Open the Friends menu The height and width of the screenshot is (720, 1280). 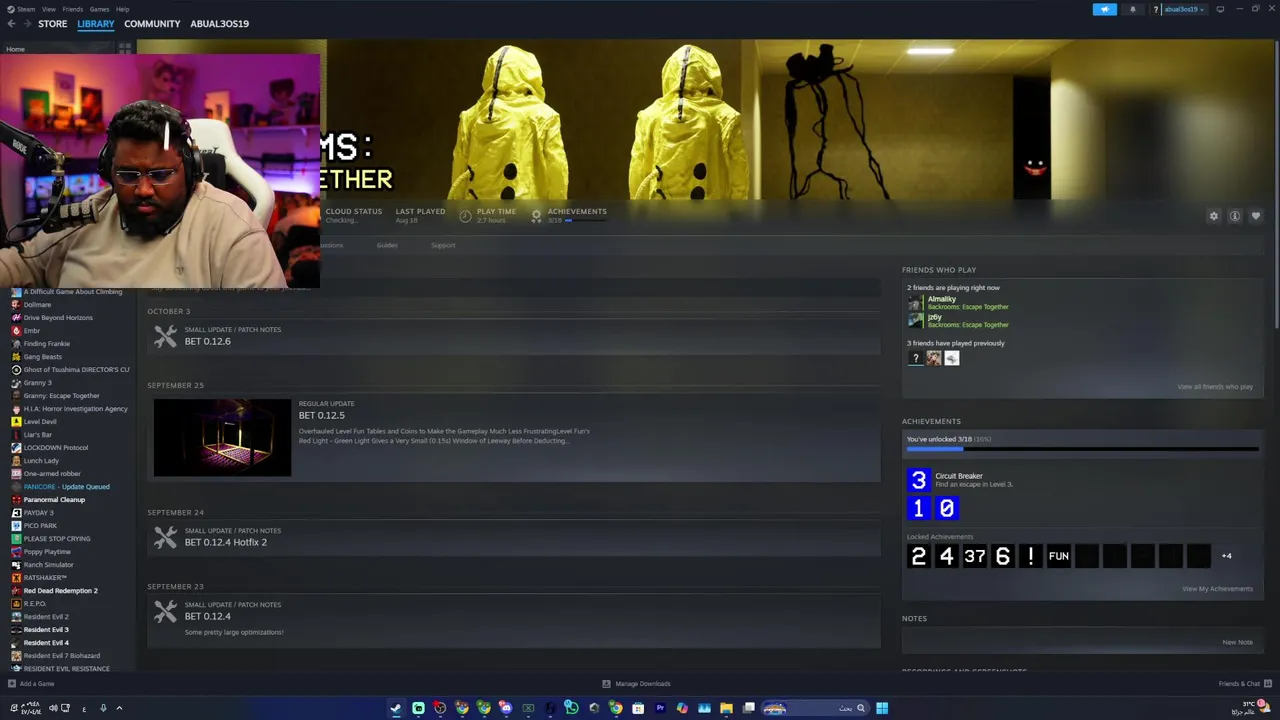click(73, 9)
